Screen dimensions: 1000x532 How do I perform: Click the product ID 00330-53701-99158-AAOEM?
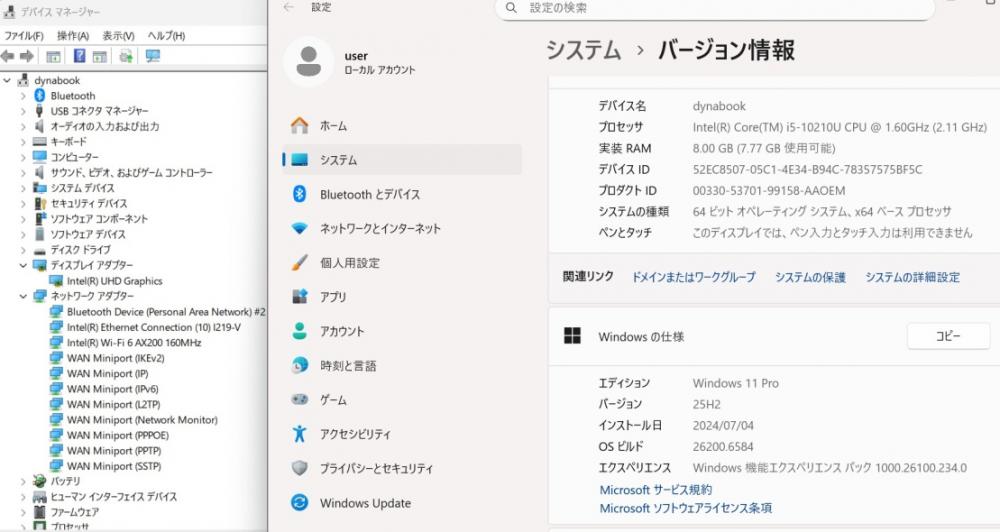tap(768, 190)
